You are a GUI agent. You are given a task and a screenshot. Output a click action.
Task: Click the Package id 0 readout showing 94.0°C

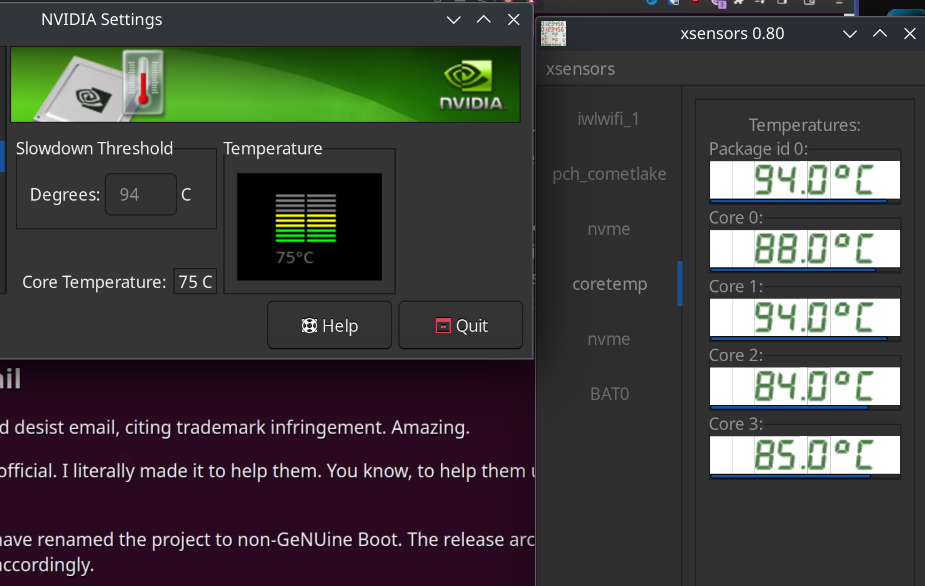coord(805,180)
